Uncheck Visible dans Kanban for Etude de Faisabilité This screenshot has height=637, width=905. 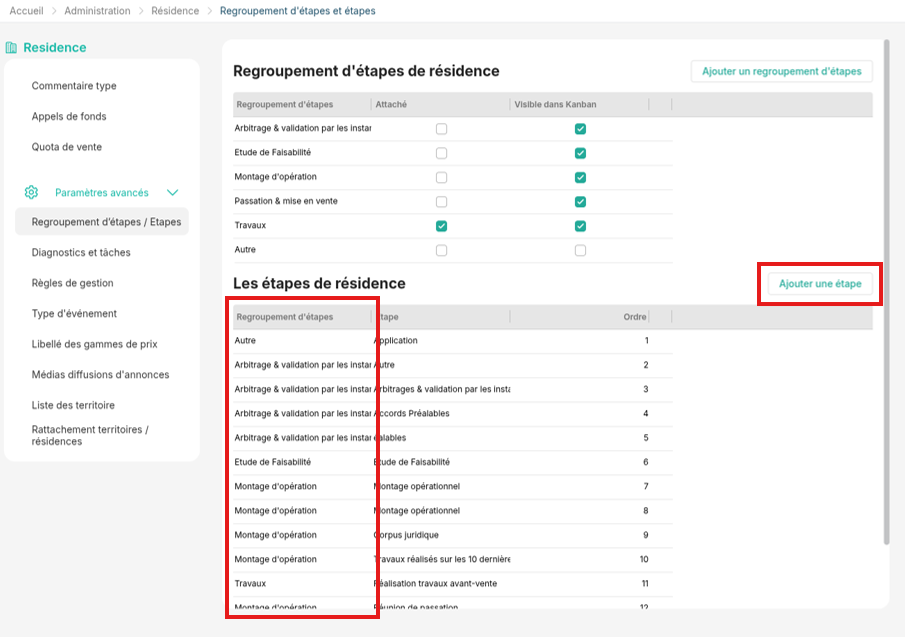580,153
